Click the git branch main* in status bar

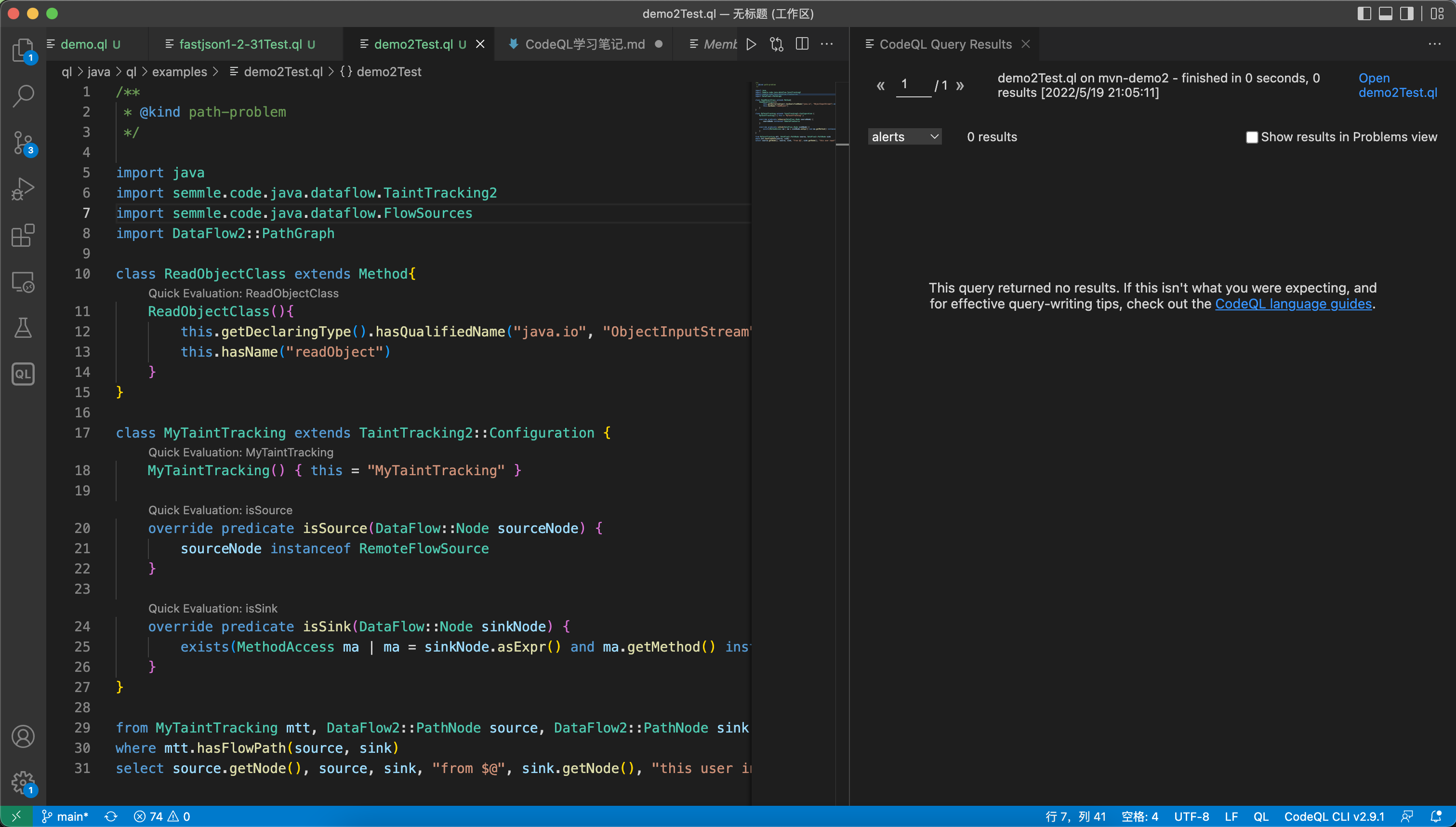(65, 816)
